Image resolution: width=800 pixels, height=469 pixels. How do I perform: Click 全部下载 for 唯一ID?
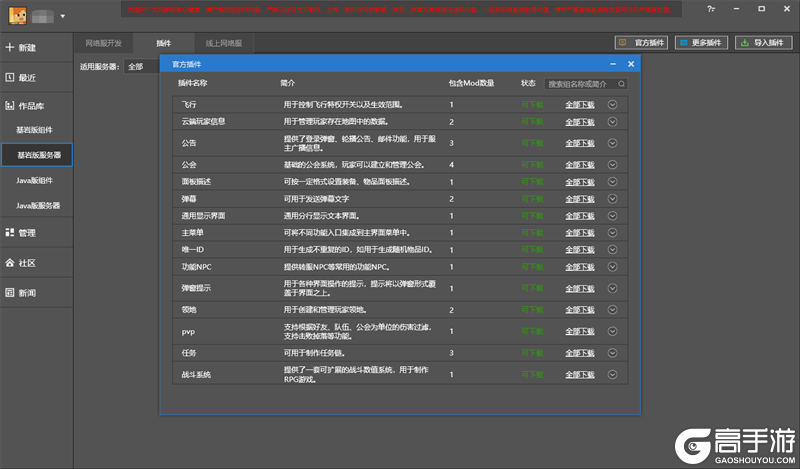click(580, 250)
